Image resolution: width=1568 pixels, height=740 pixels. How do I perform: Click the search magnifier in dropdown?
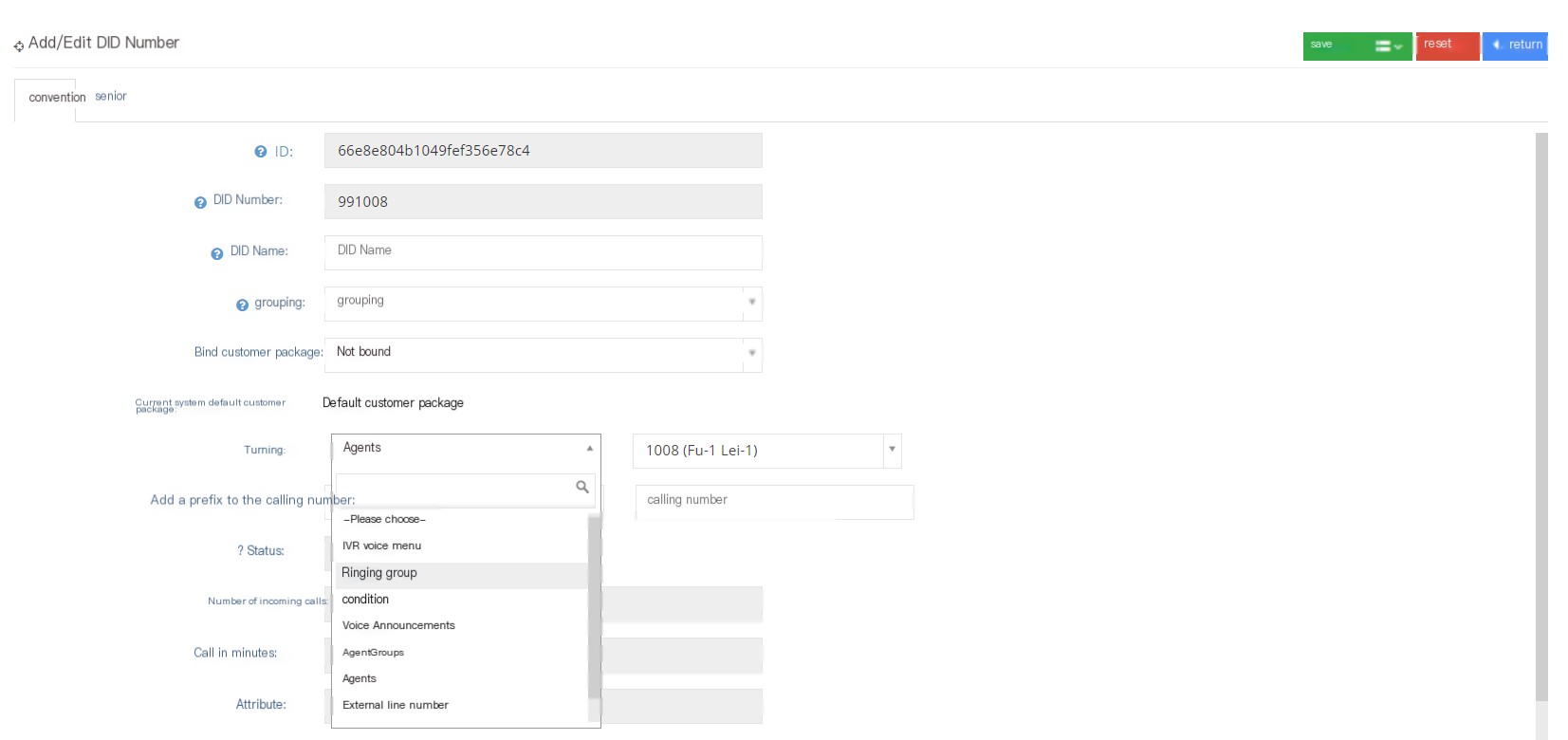pos(582,487)
